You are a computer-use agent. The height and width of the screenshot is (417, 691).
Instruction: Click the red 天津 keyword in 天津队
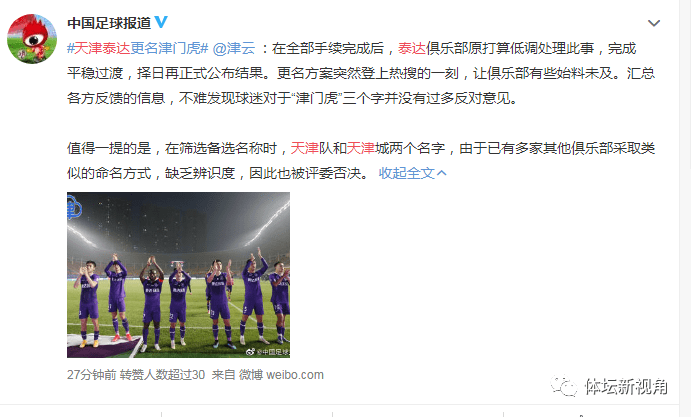(305, 148)
